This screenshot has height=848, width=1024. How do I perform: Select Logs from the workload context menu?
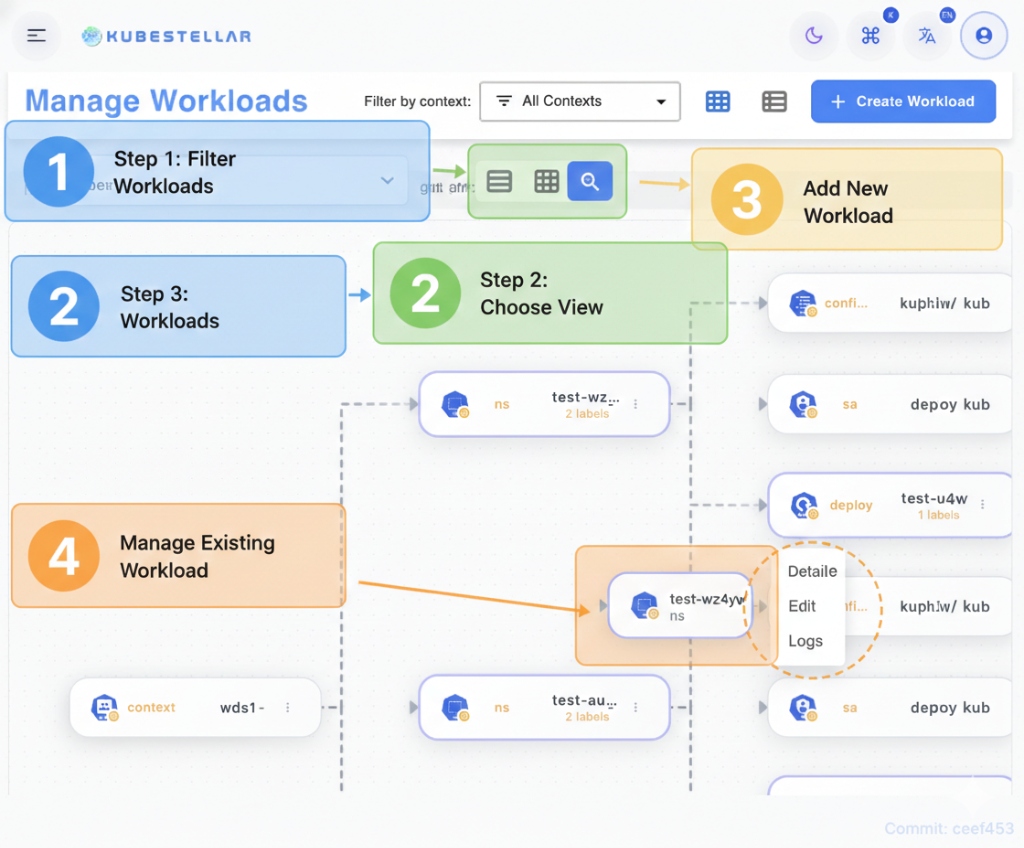tap(805, 641)
